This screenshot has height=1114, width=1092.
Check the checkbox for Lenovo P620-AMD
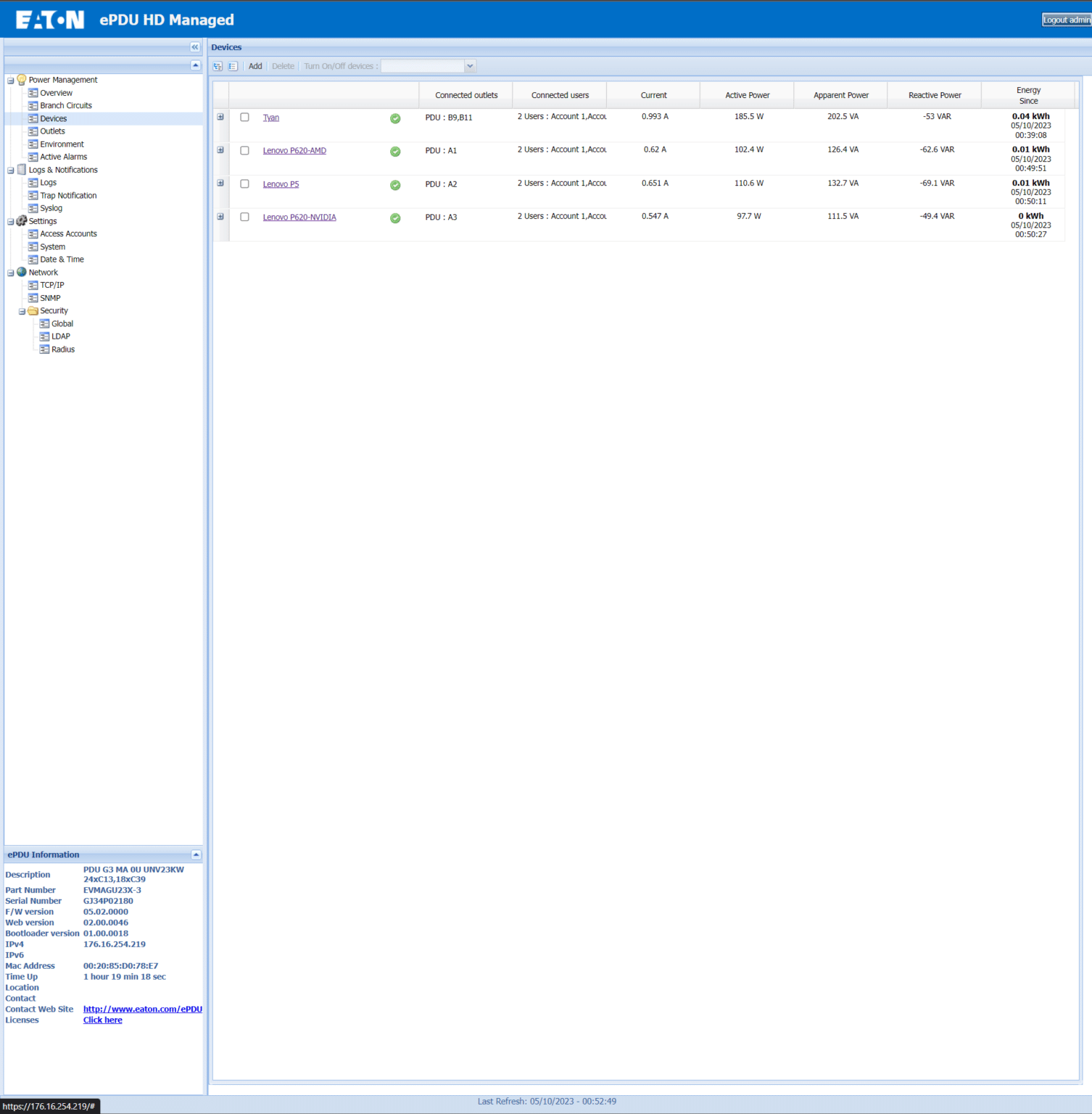pyautogui.click(x=244, y=150)
